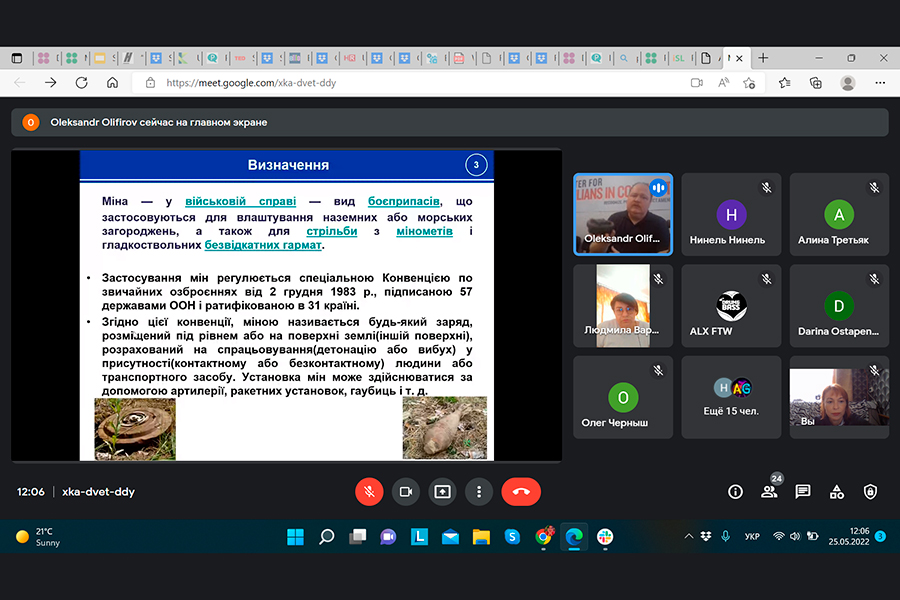Screen dimensions: 900x600
Task: Open the weather widget 21°C Sunny
Action: coord(38,537)
